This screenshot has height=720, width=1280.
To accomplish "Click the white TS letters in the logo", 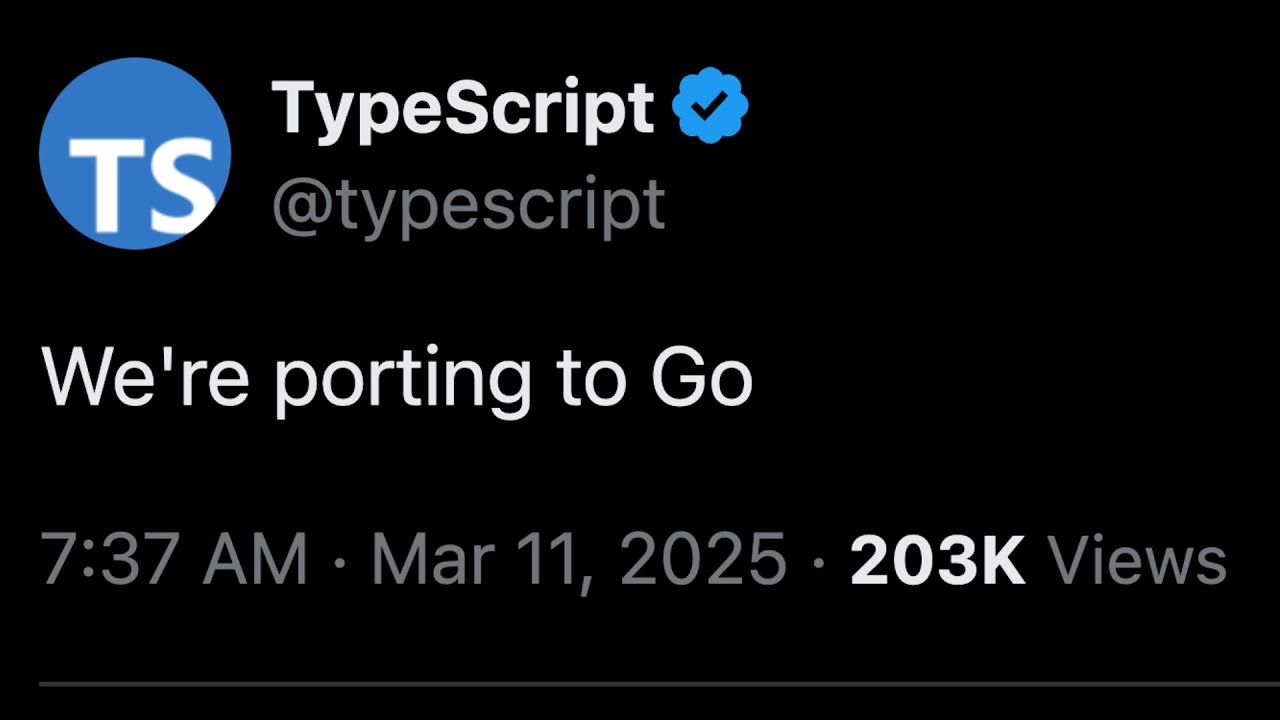I will (x=140, y=184).
